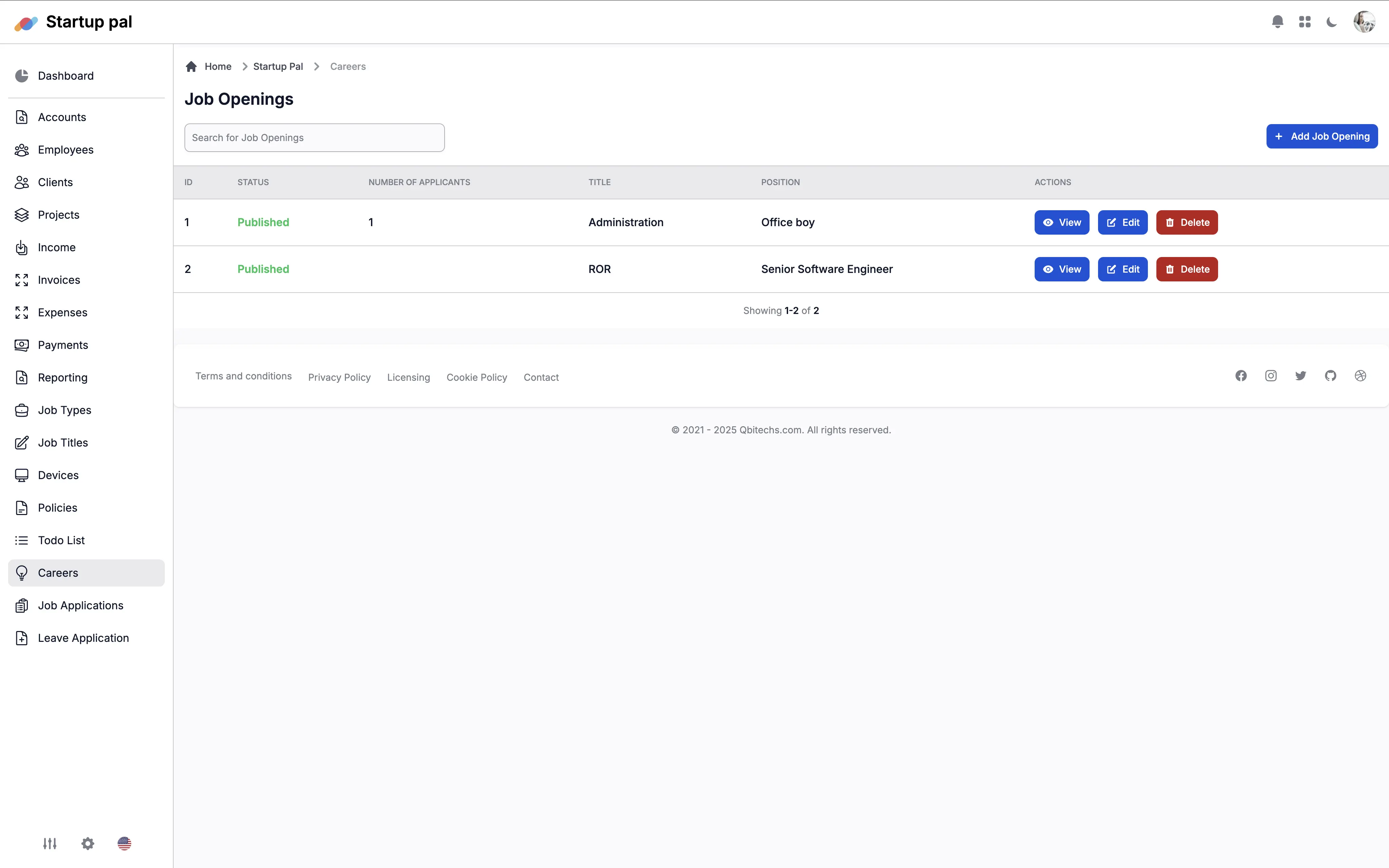Click the Job Types briefcase icon
Image resolution: width=1389 pixels, height=868 pixels.
(x=22, y=411)
